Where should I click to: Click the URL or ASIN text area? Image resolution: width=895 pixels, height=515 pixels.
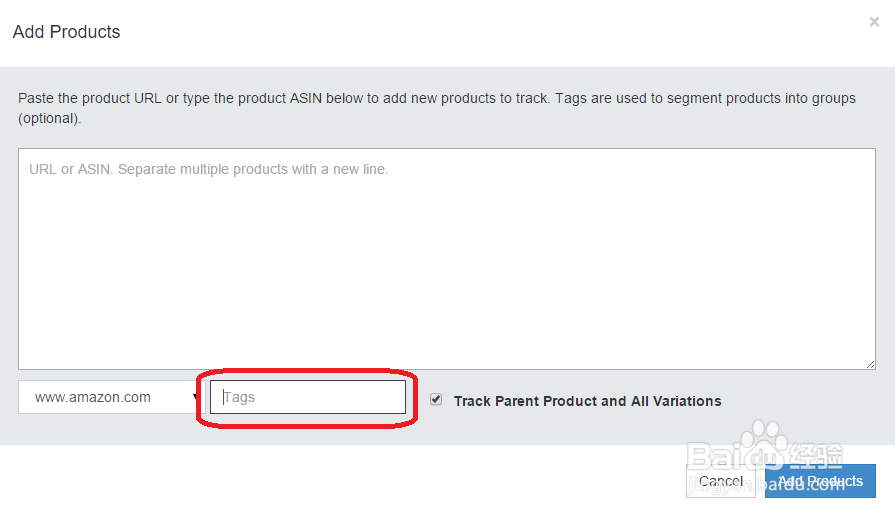point(446,258)
